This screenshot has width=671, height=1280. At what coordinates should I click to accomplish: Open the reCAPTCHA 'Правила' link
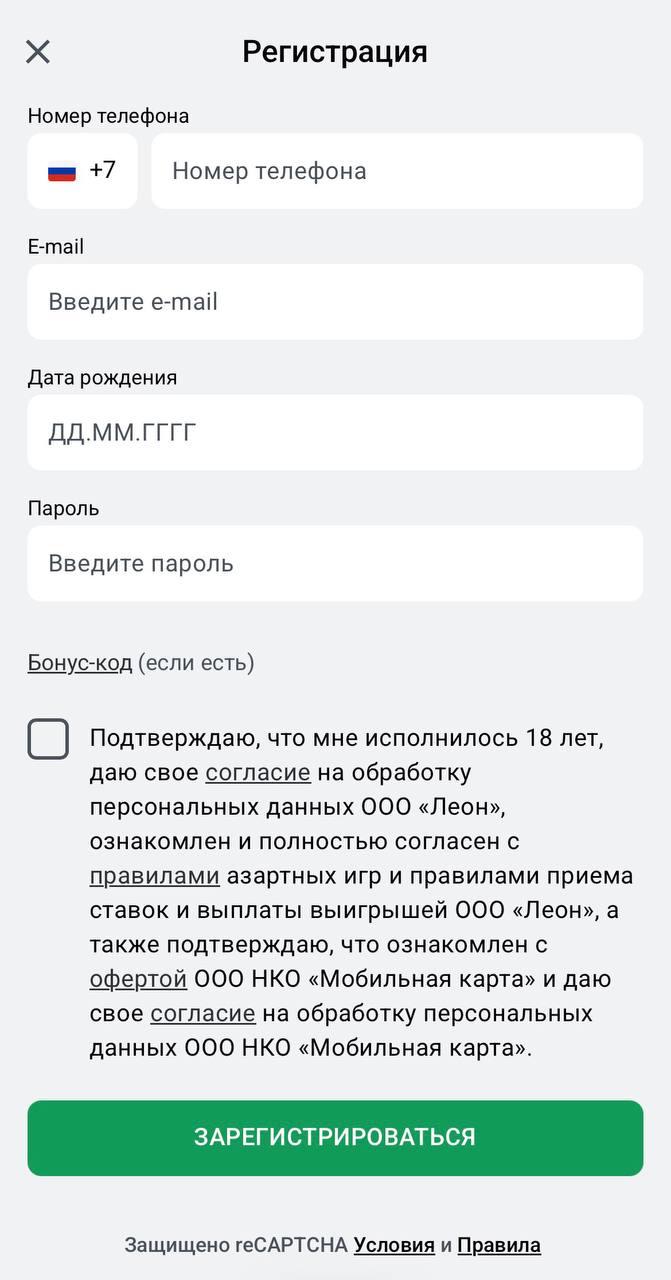pyautogui.click(x=499, y=1245)
